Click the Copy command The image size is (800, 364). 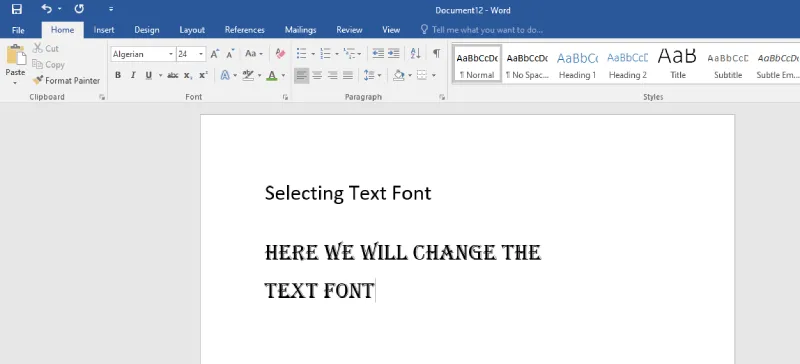pyautogui.click(x=48, y=65)
